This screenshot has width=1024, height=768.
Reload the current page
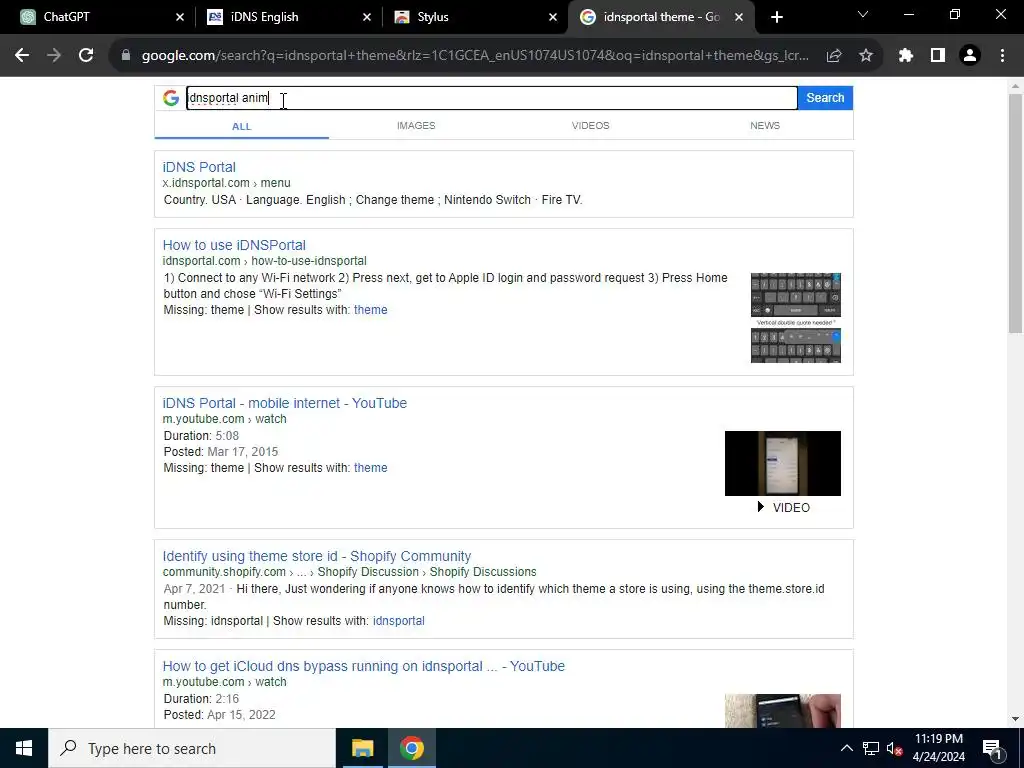pyautogui.click(x=86, y=56)
